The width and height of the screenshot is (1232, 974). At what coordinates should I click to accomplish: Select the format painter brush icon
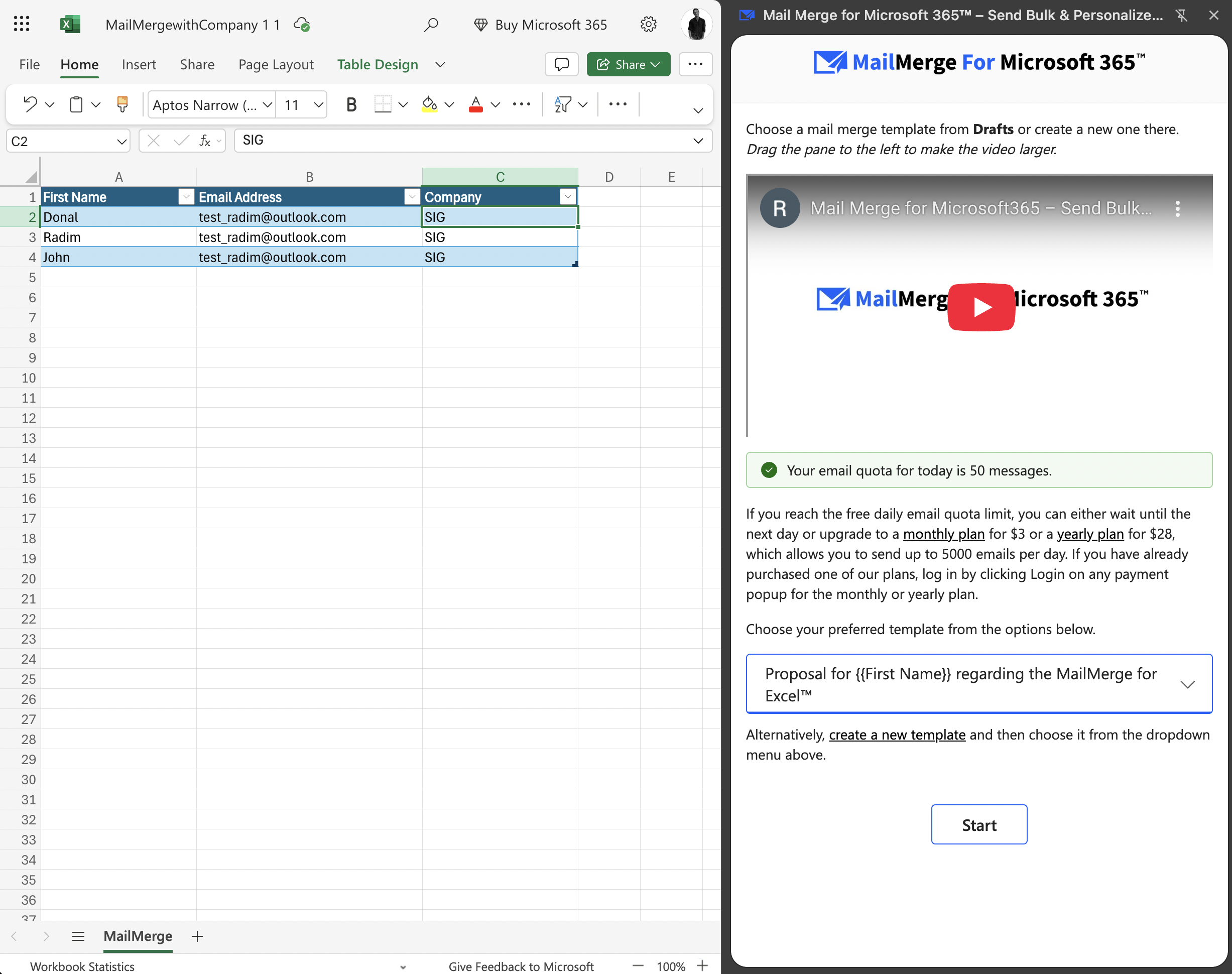(122, 104)
